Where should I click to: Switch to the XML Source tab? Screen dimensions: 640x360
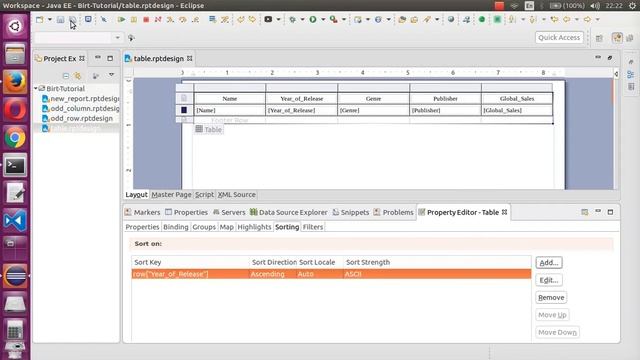coord(236,195)
